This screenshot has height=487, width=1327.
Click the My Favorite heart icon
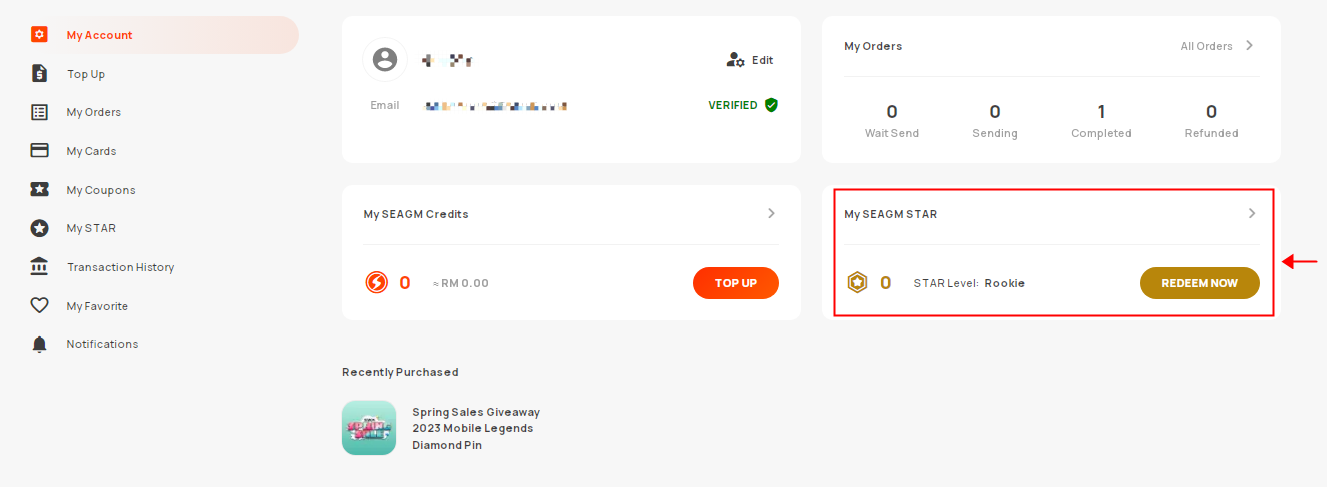coord(39,305)
